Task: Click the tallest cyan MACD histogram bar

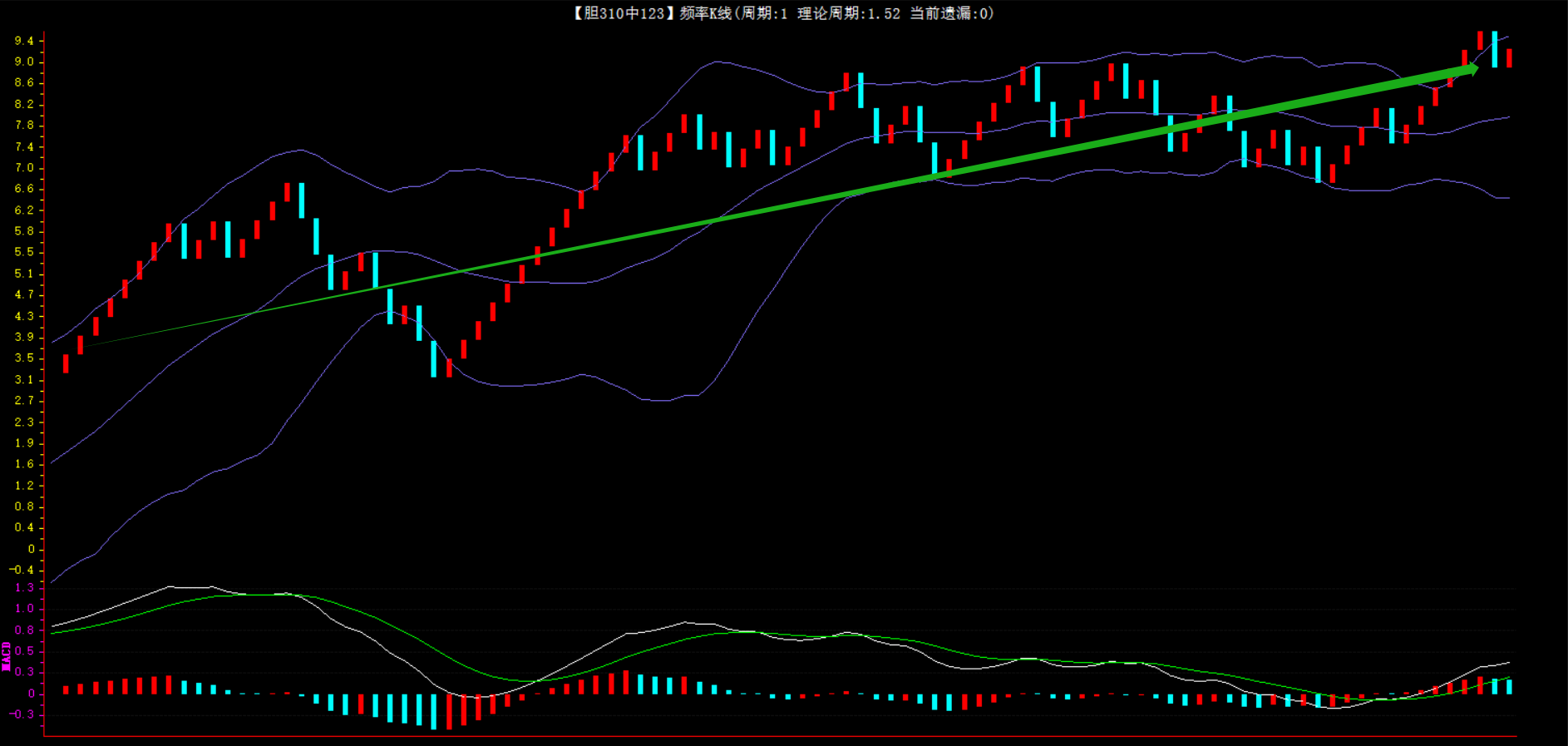Action: [433, 710]
